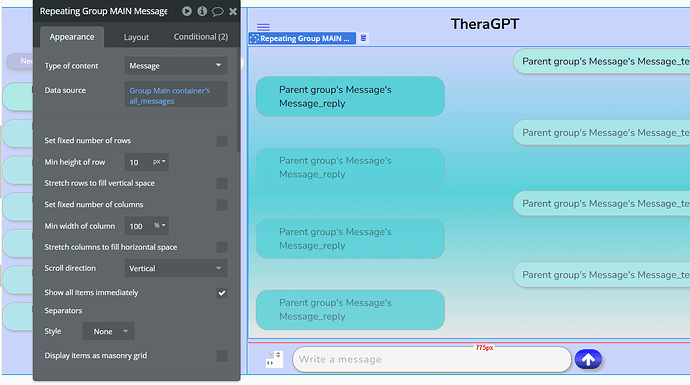The height and width of the screenshot is (385, 690).
Task: Click the blue send arrow button
Action: pos(588,359)
